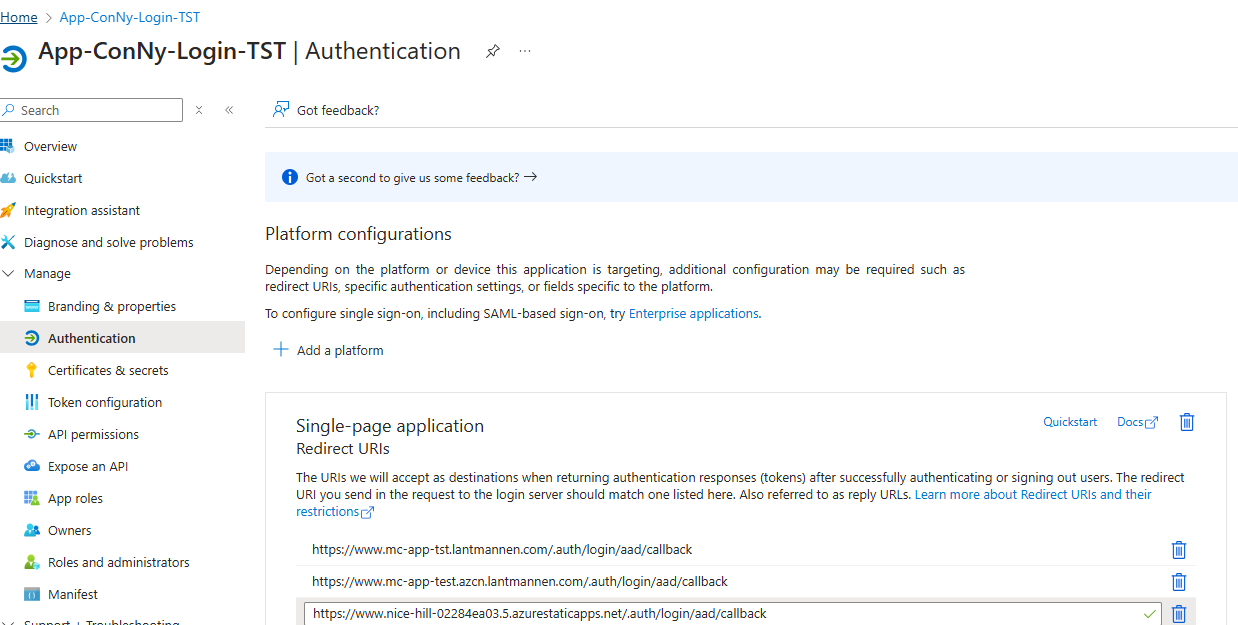The image size is (1238, 625).
Task: Click the sidebar Search field
Action: [91, 110]
